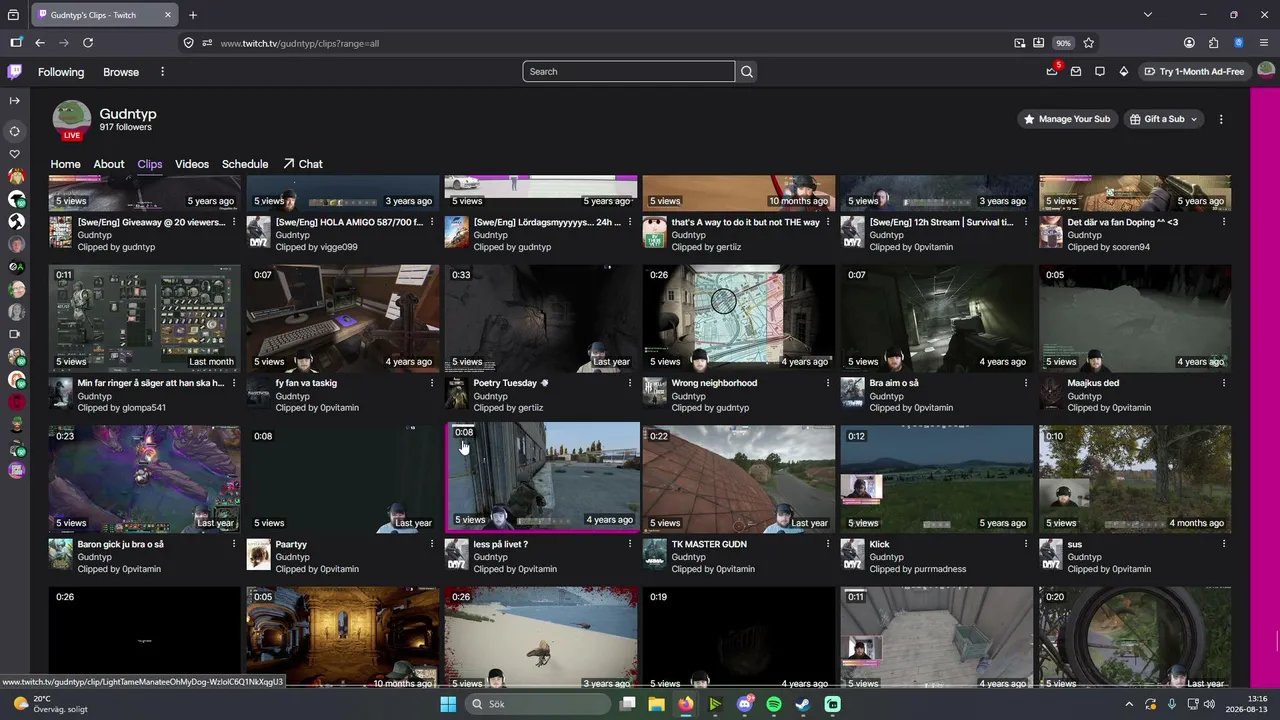Screen dimensions: 1280x720
Task: Open browser extensions puzzle icon
Action: click(1214, 43)
